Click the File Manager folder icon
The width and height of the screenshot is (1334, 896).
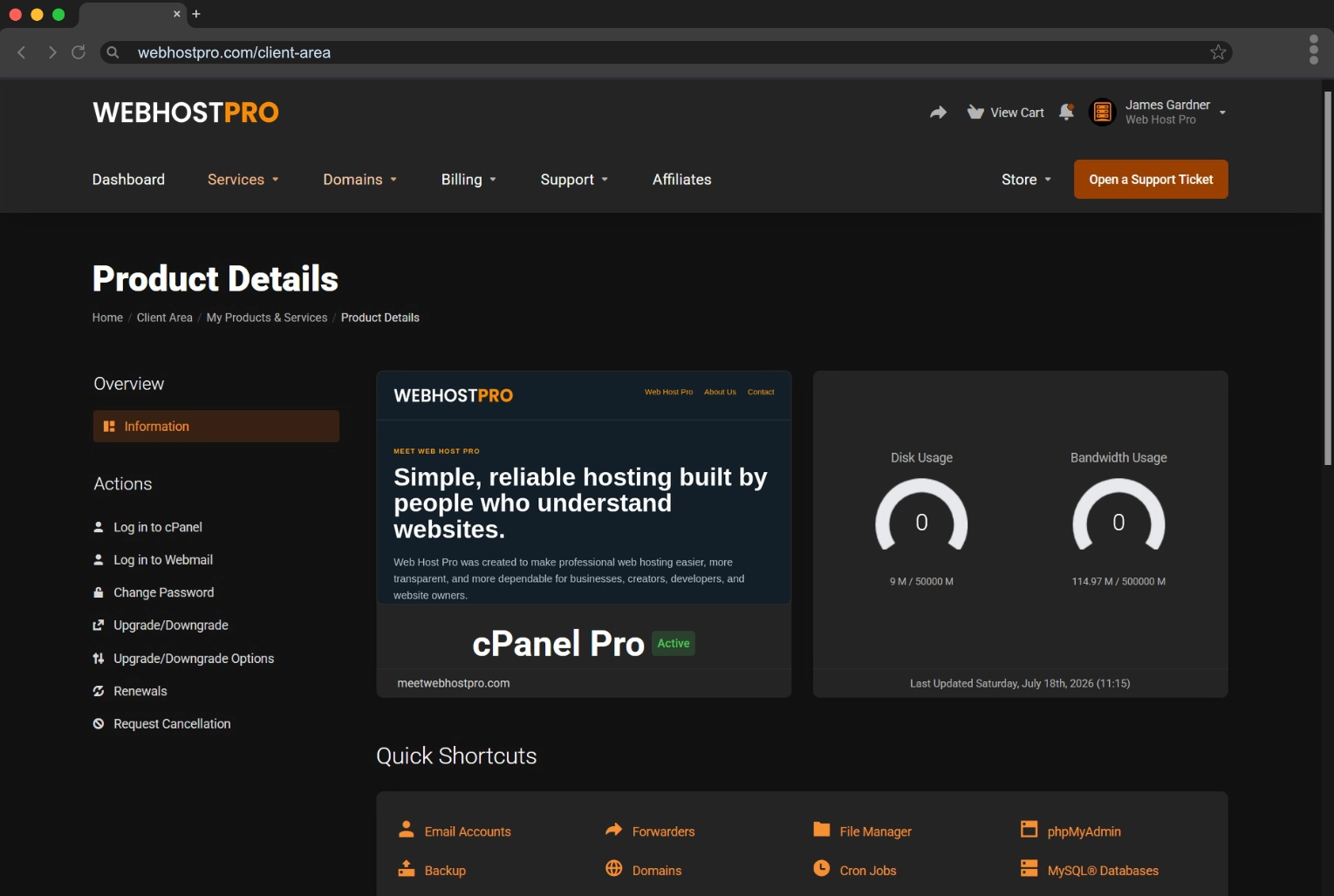pyautogui.click(x=822, y=830)
